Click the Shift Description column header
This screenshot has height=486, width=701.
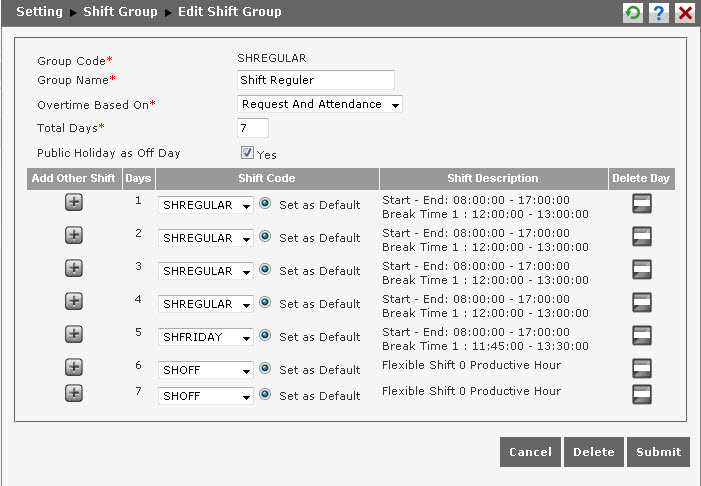494,179
